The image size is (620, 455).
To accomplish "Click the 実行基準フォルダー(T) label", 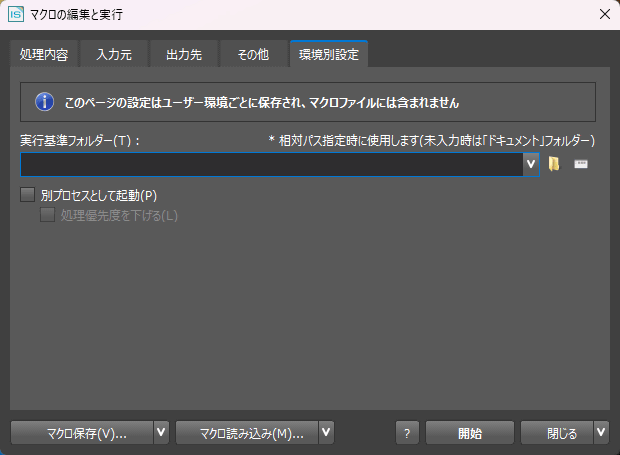I will (80, 140).
